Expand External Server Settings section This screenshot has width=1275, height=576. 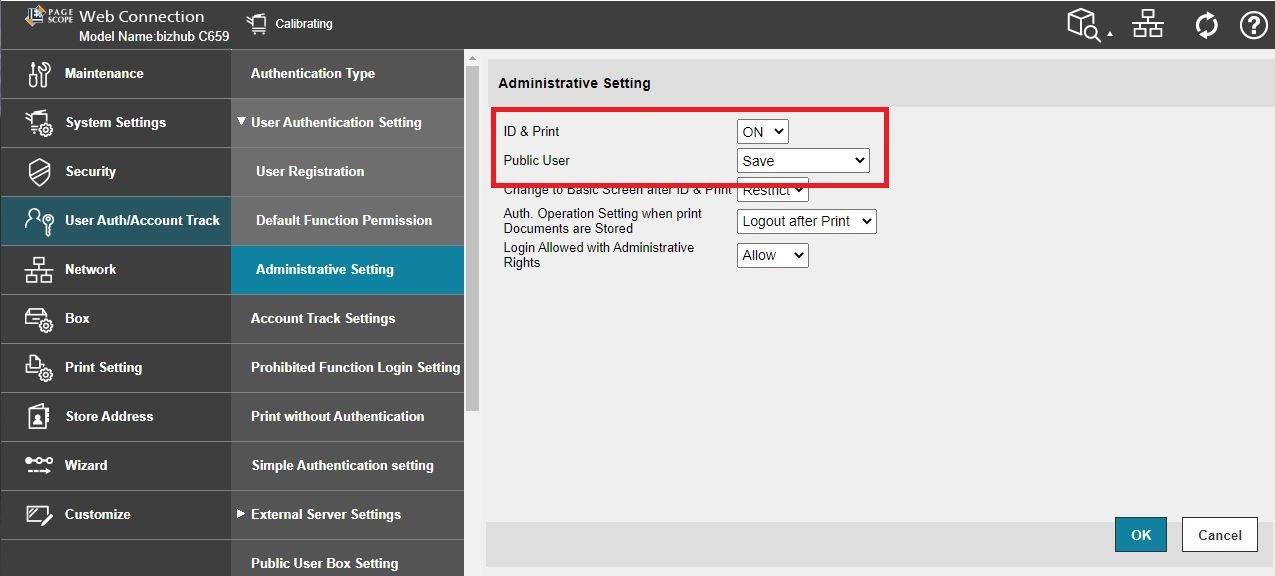(x=241, y=514)
